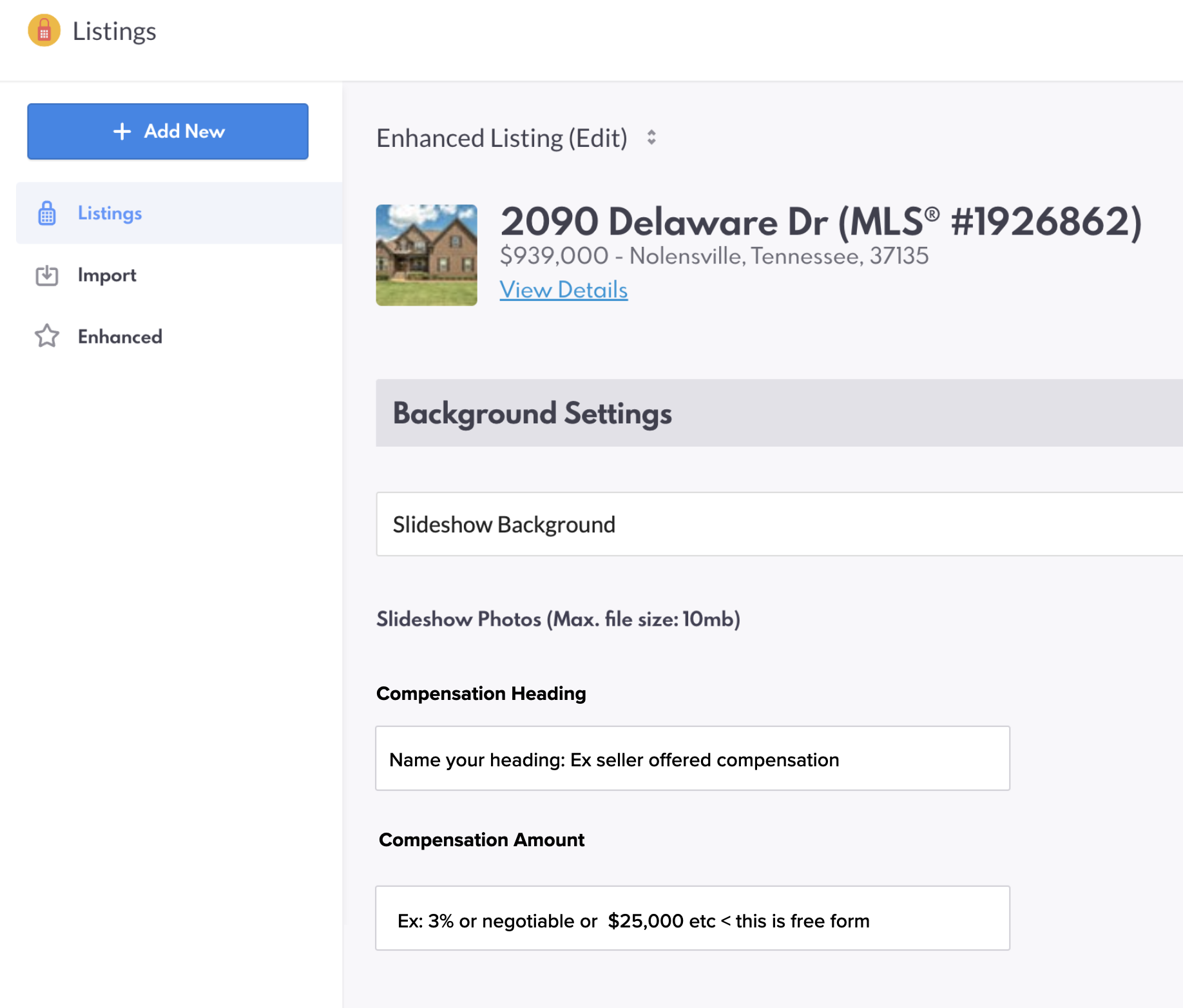This screenshot has width=1183, height=1008.
Task: Click the 2090 Delaware Dr listing title
Action: (x=820, y=222)
